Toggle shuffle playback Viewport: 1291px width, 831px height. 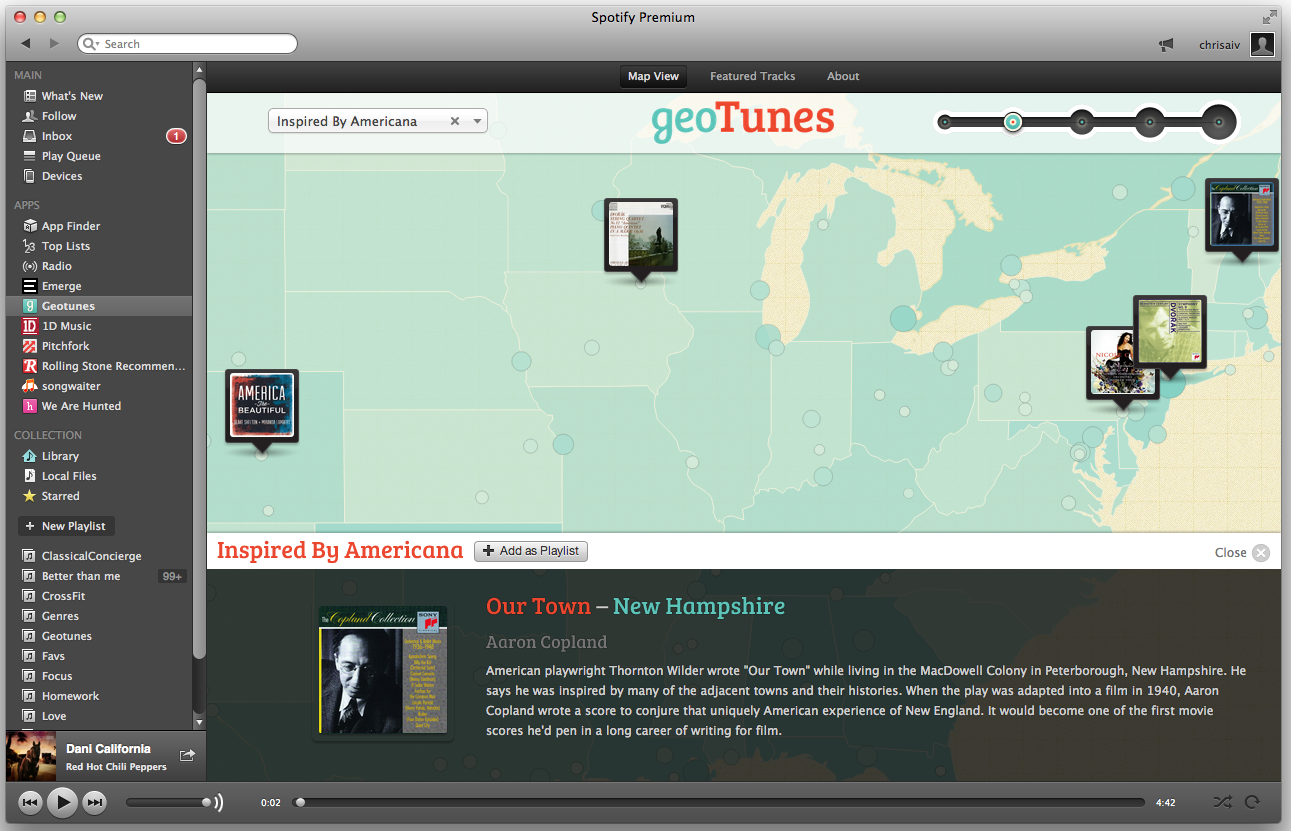click(1222, 802)
